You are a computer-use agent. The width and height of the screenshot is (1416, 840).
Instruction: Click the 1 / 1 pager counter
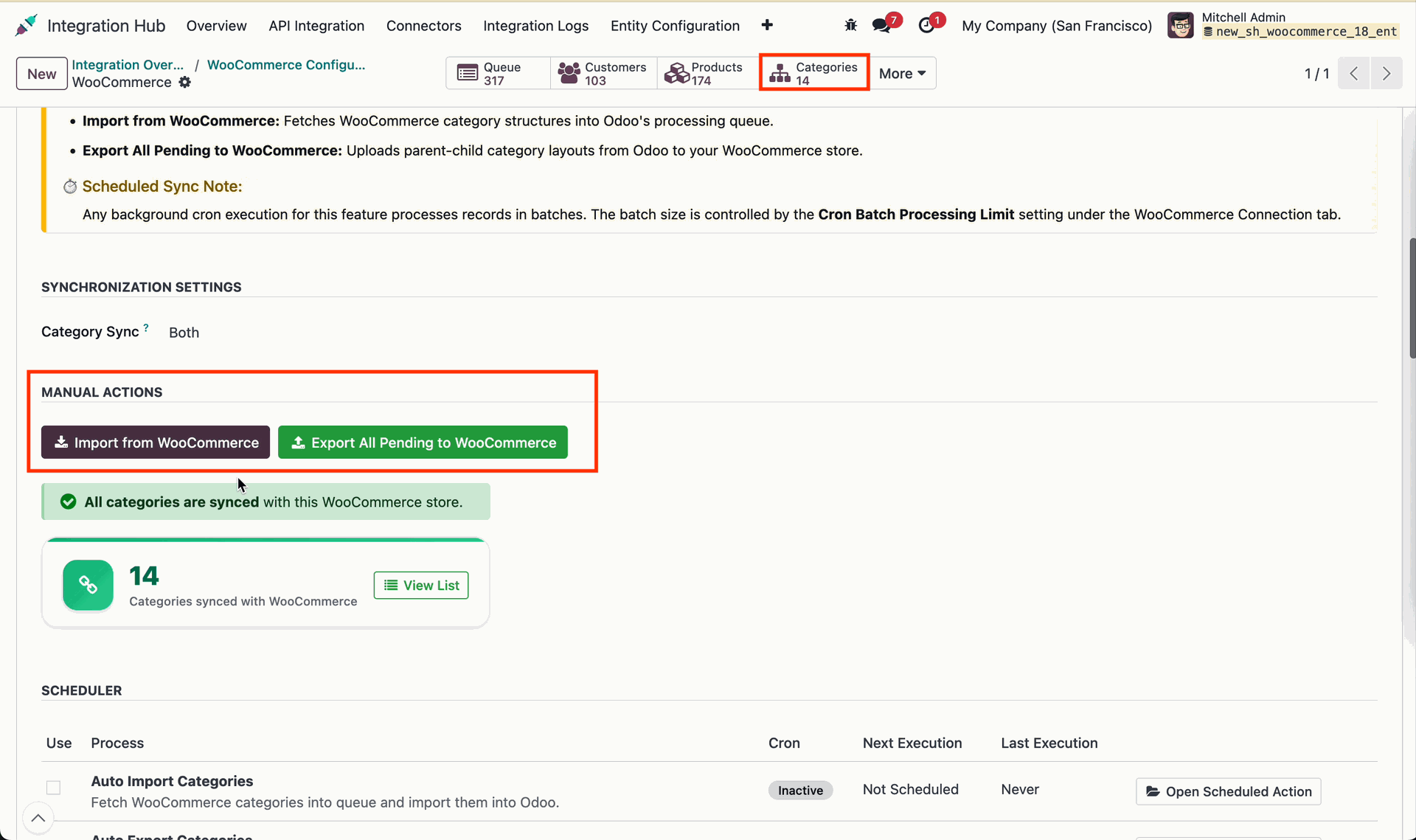tap(1316, 74)
